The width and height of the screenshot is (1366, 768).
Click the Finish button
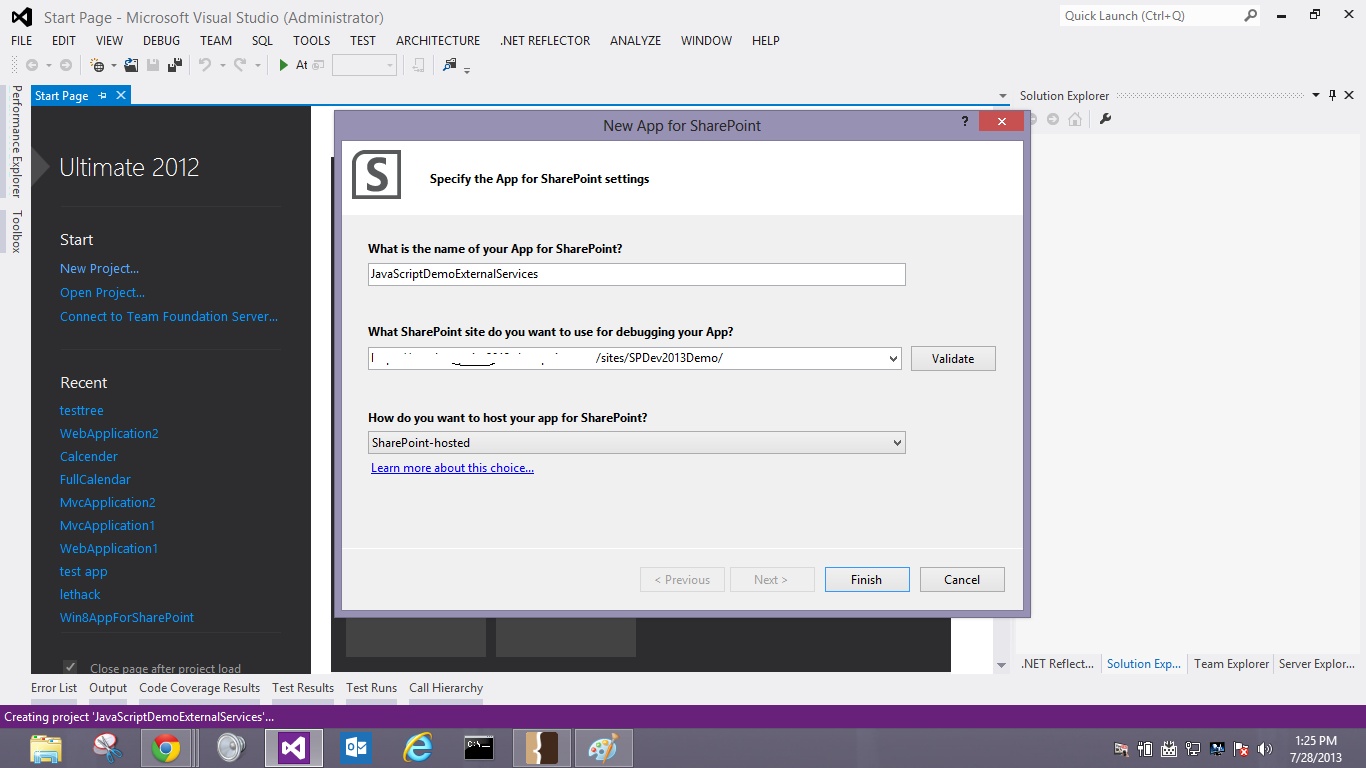pyautogui.click(x=867, y=580)
